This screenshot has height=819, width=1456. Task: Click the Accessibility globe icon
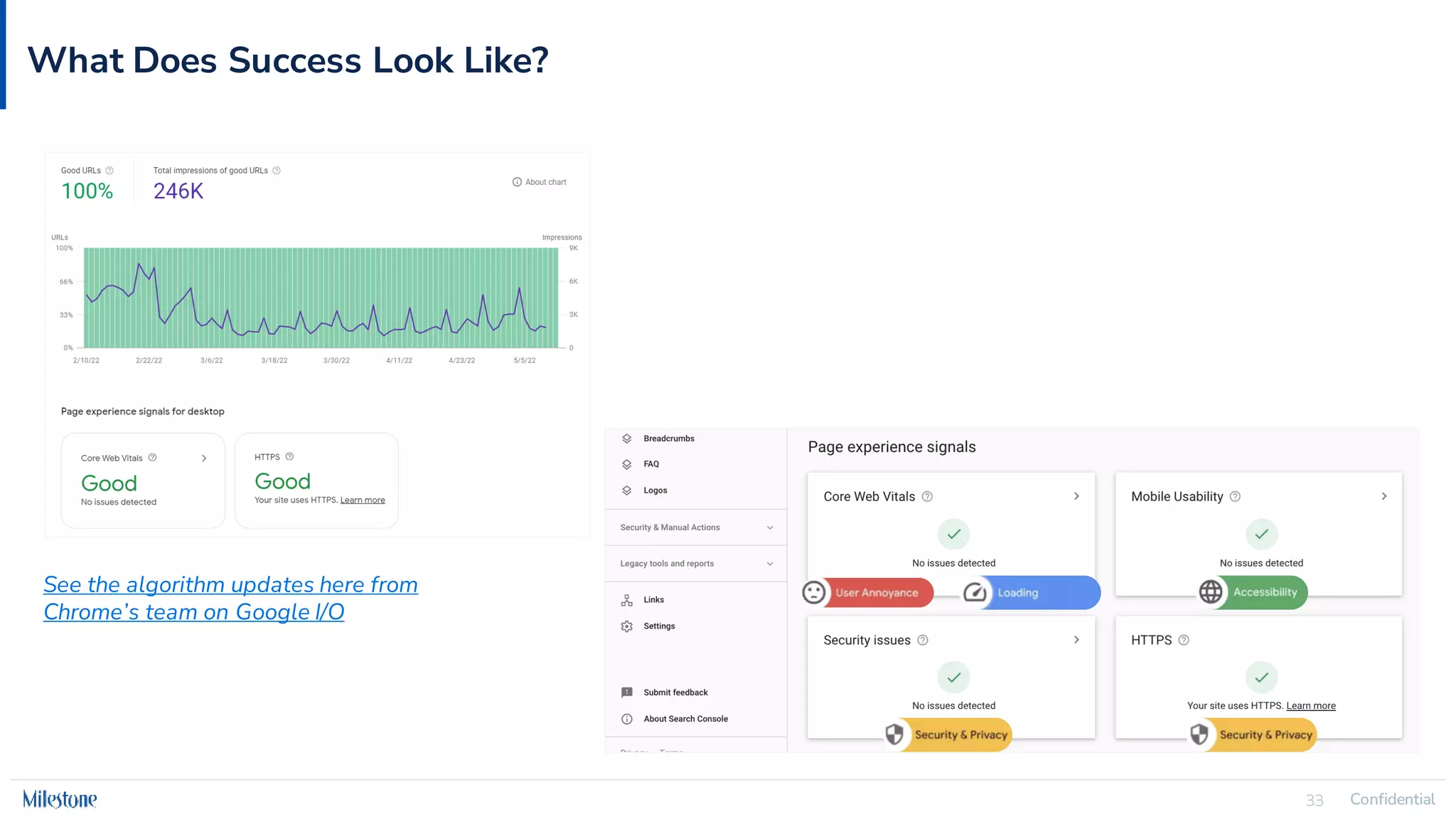tap(1211, 591)
